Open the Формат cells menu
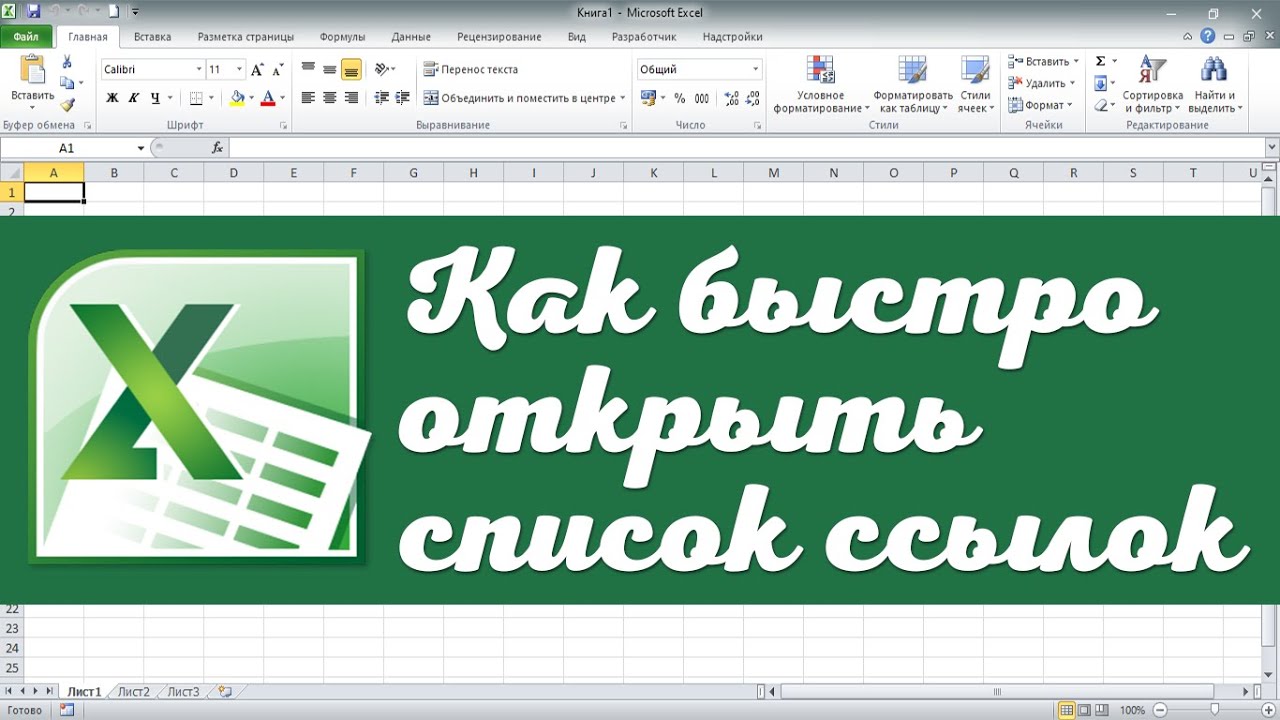 tap(1040, 105)
